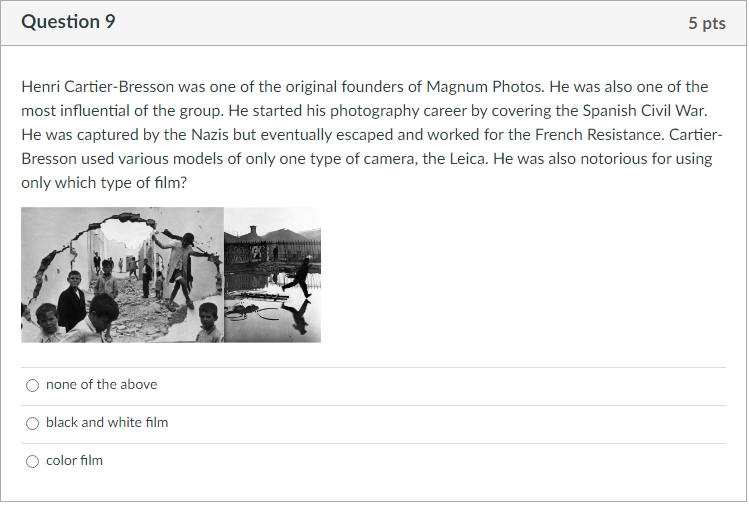Click the jumper's reflection in the puddle
This screenshot has width=749, height=505.
pyautogui.click(x=297, y=317)
